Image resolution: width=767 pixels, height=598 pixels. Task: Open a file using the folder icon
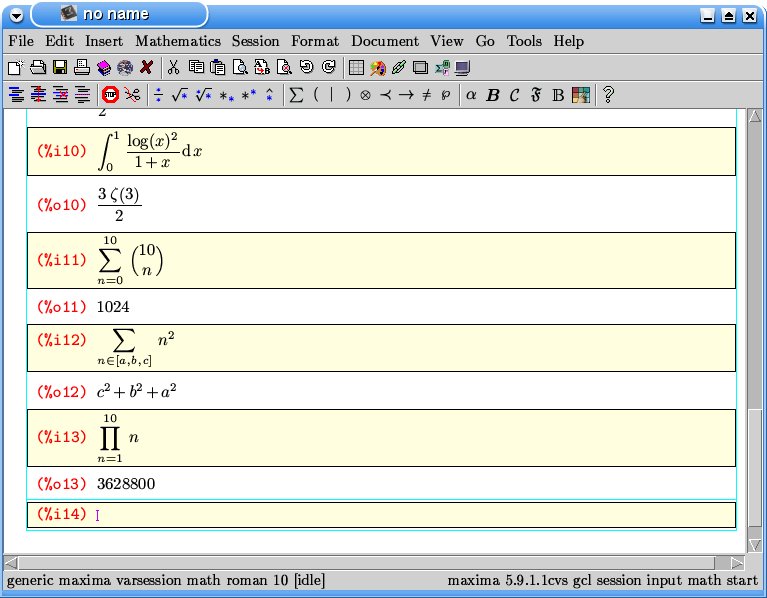pyautogui.click(x=38, y=67)
